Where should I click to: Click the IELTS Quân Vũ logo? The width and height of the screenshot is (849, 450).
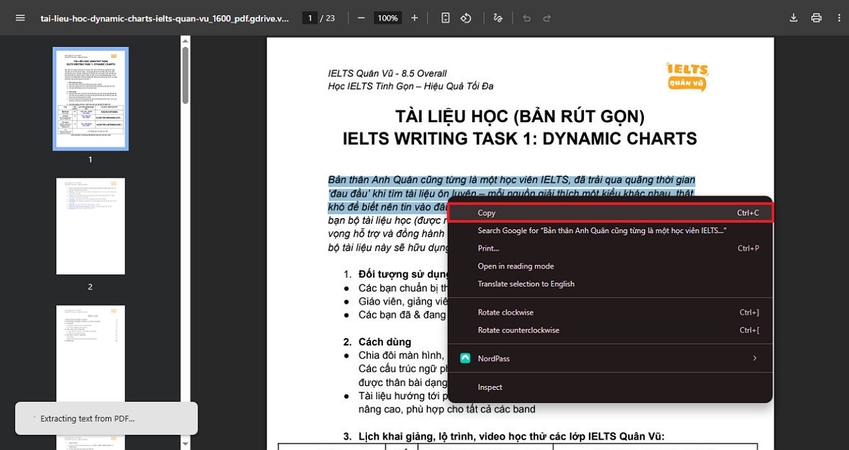[x=687, y=76]
